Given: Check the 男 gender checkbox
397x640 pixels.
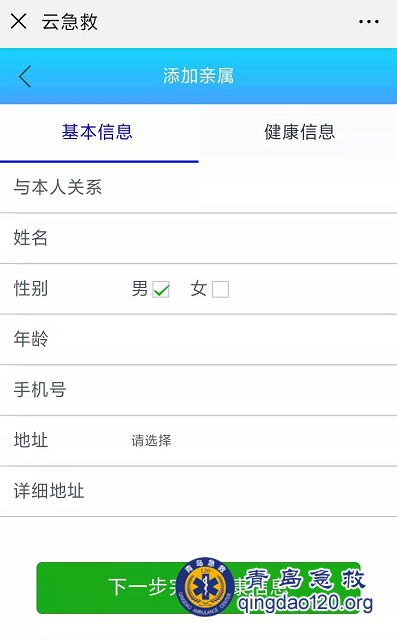Looking at the screenshot, I should [x=161, y=289].
